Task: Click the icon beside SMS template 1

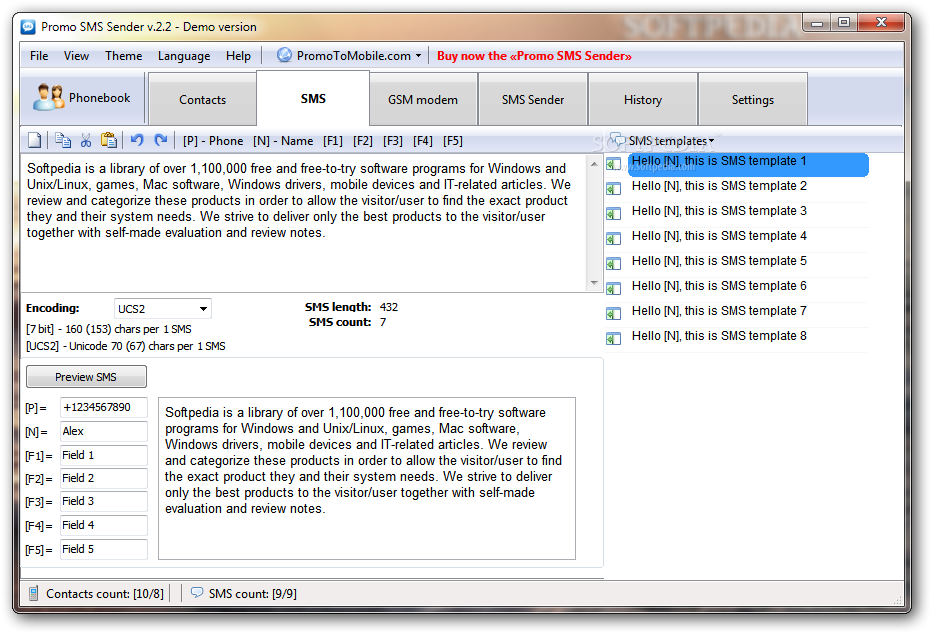Action: (613, 164)
